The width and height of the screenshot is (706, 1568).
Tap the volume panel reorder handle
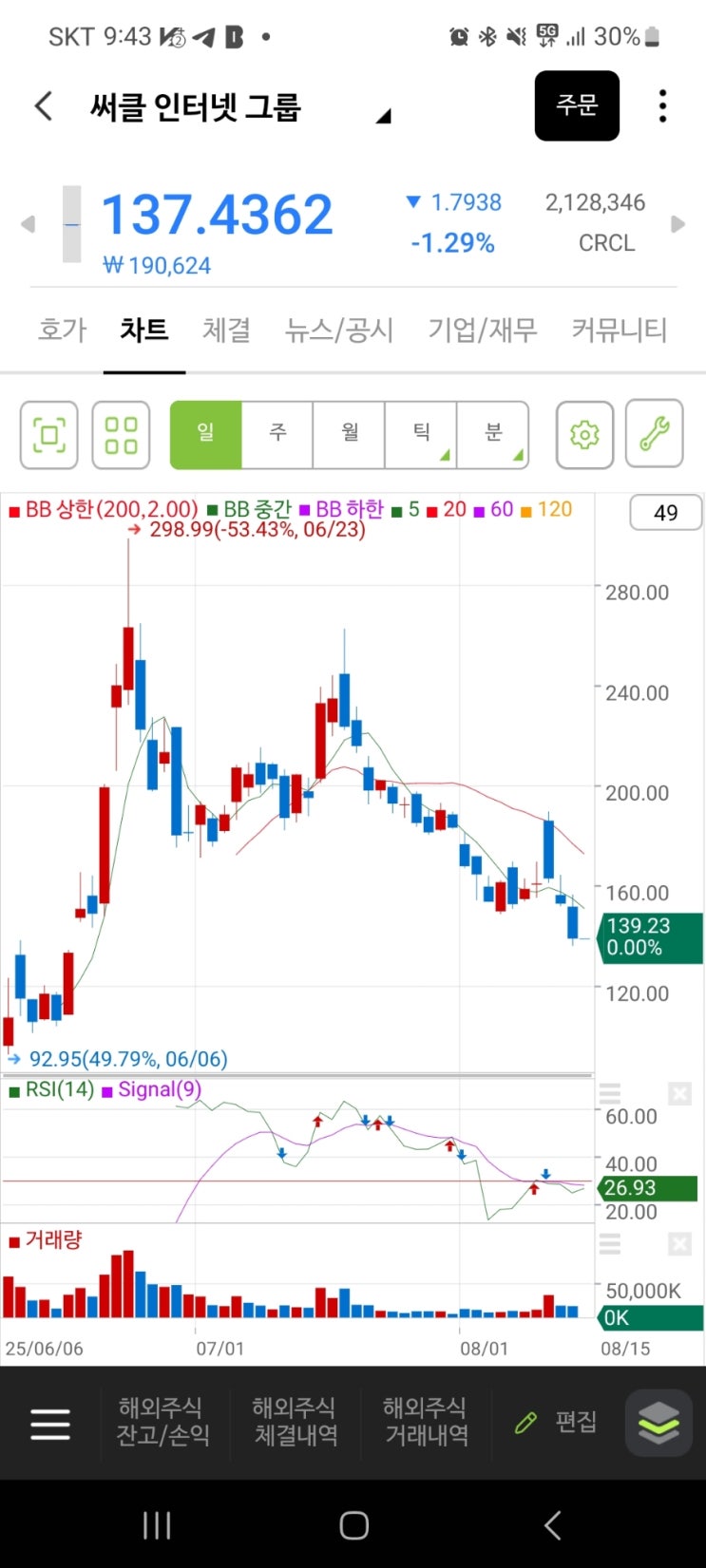[610, 1243]
